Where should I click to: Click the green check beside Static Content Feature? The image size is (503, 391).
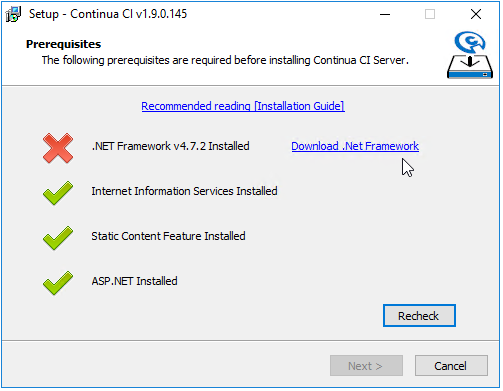point(58,238)
